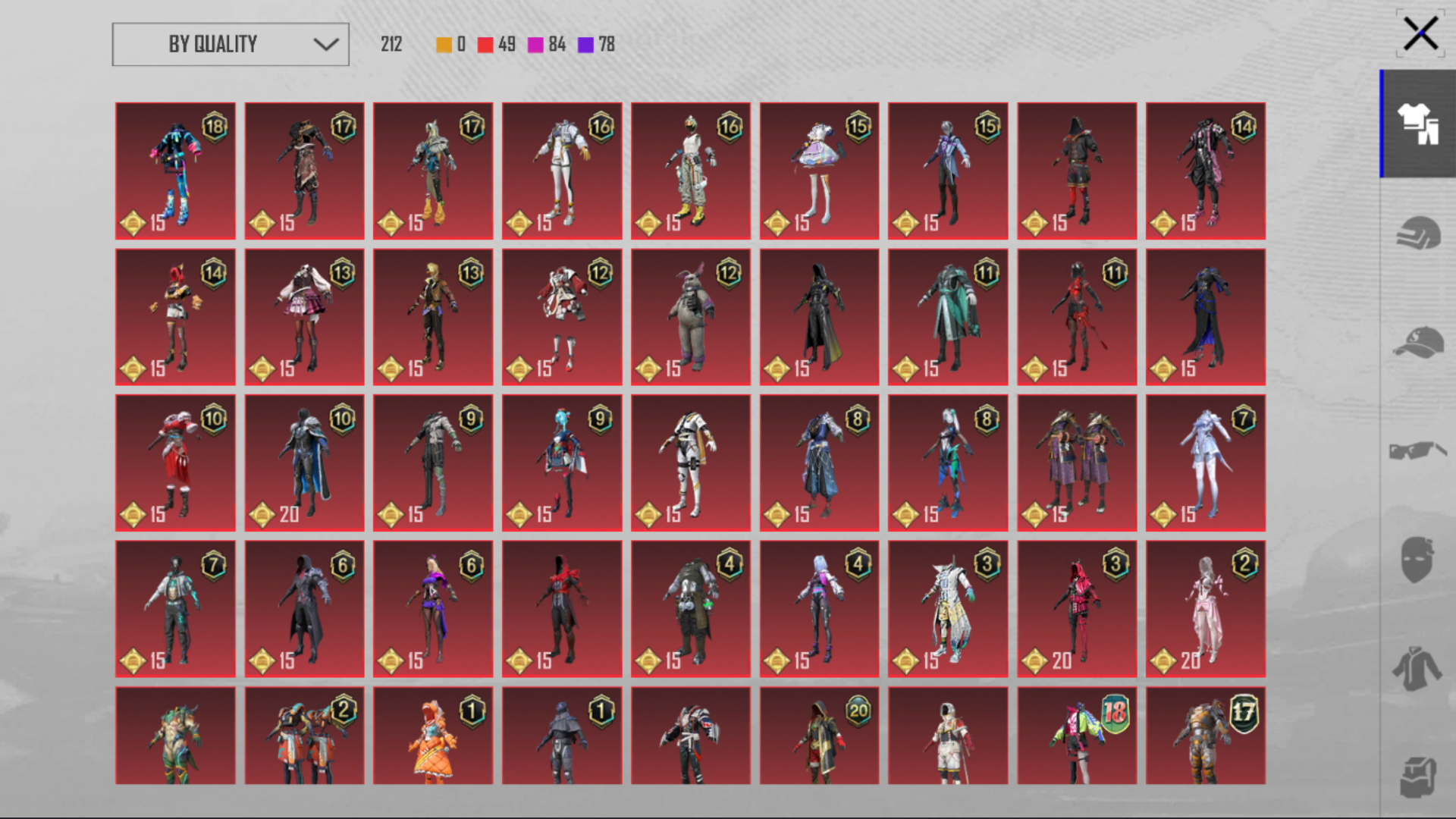
Task: Select the hooded outfit with level 20 badge
Action: pyautogui.click(x=819, y=736)
